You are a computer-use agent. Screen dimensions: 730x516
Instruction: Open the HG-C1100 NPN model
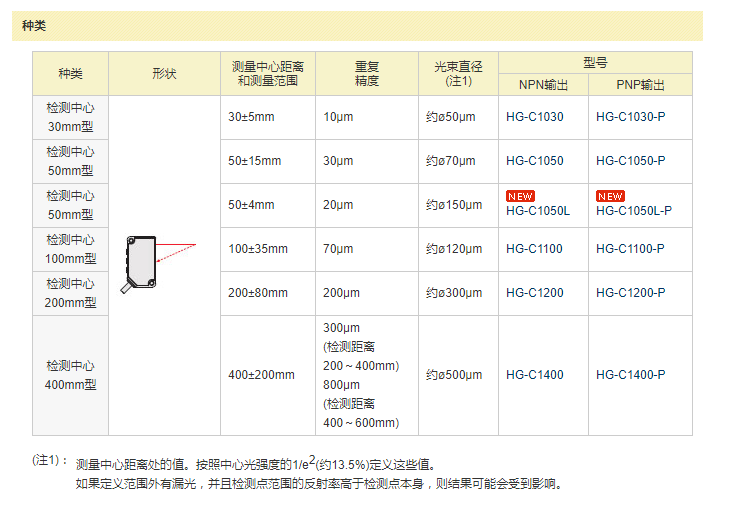pyautogui.click(x=534, y=249)
